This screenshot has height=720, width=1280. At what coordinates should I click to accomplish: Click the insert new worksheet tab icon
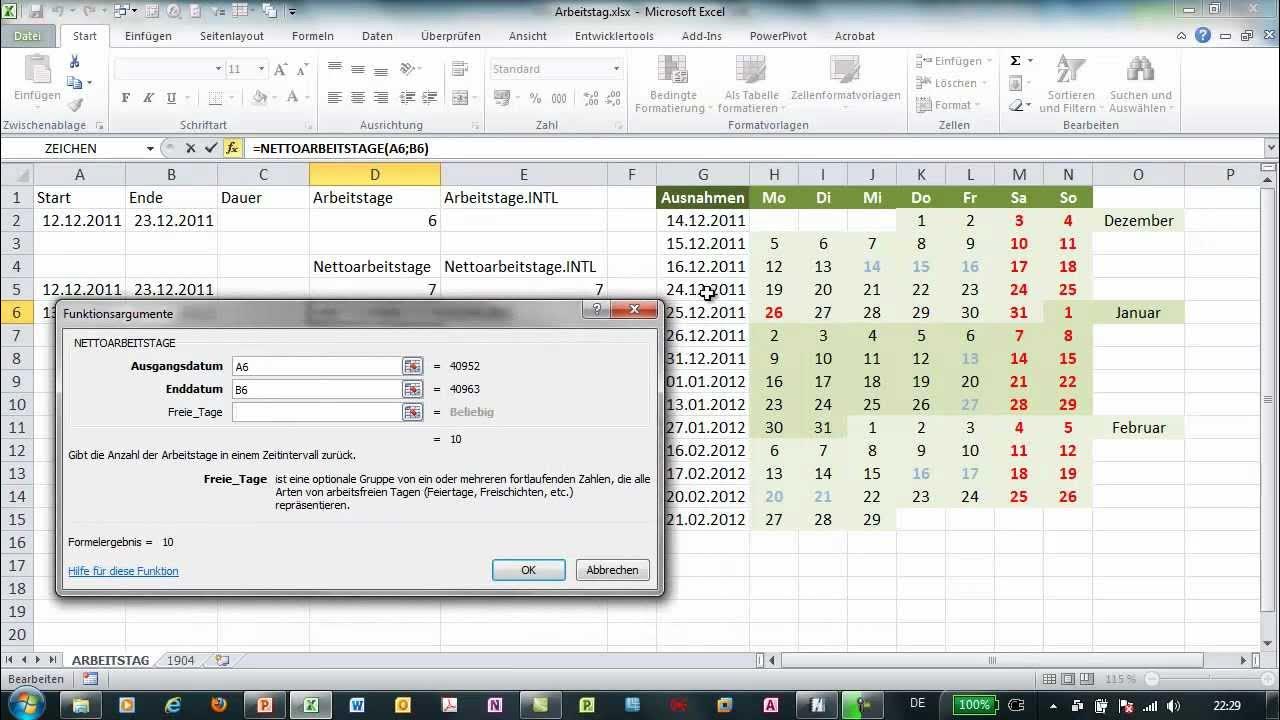[x=222, y=661]
